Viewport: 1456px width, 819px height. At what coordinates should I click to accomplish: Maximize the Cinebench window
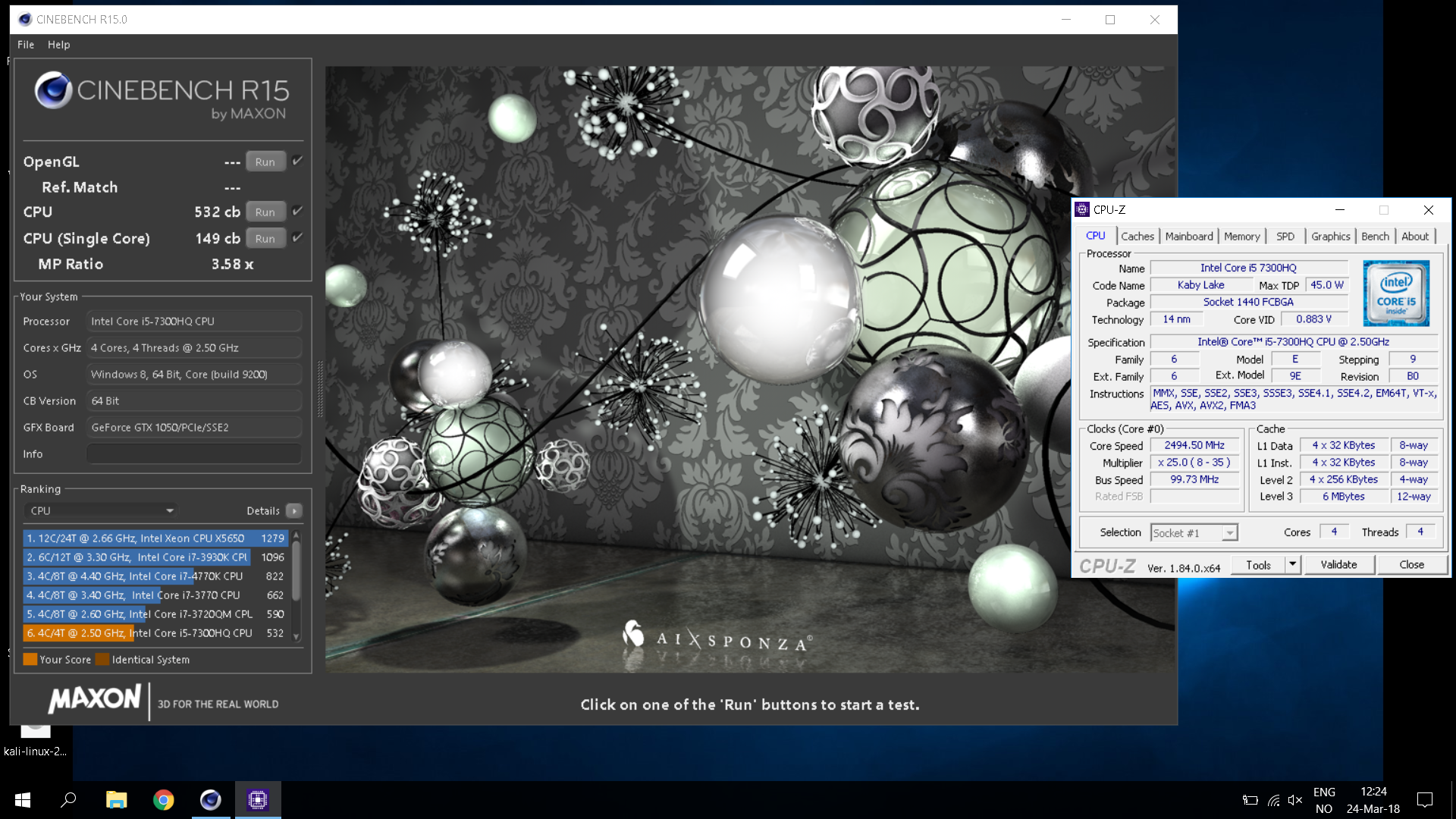1110,20
